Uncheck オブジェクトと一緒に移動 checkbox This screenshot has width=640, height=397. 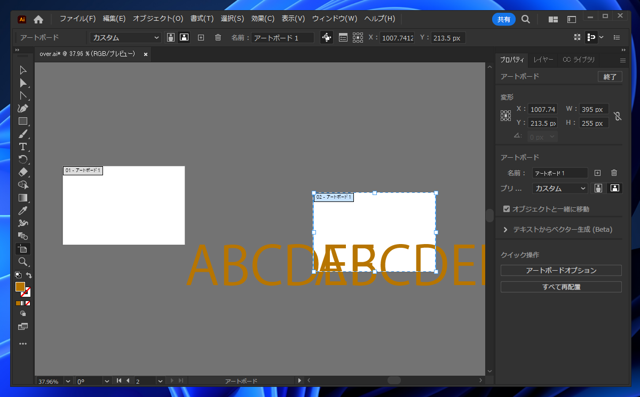507,209
